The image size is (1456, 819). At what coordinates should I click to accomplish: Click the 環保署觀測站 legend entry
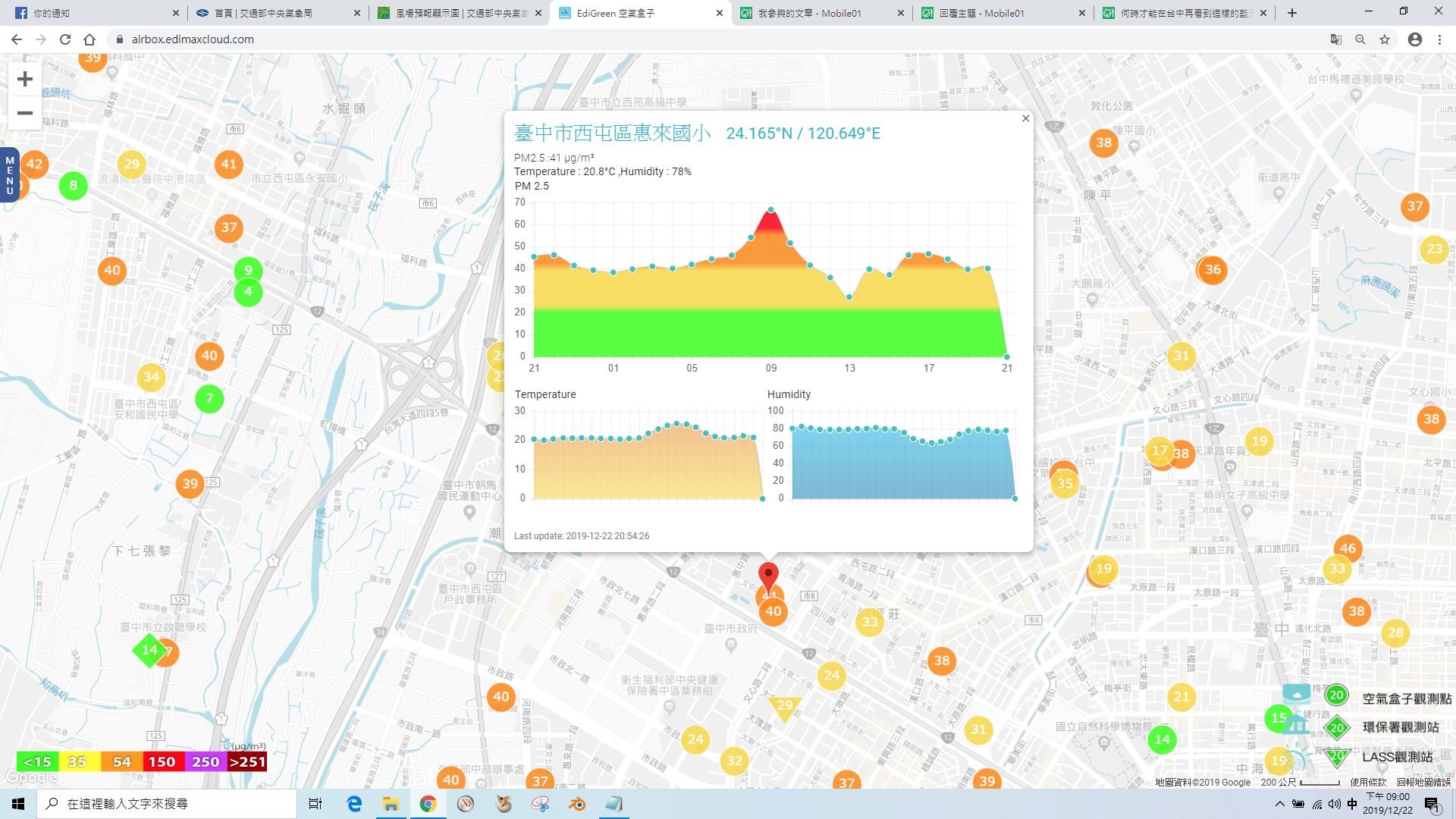pyautogui.click(x=1382, y=727)
